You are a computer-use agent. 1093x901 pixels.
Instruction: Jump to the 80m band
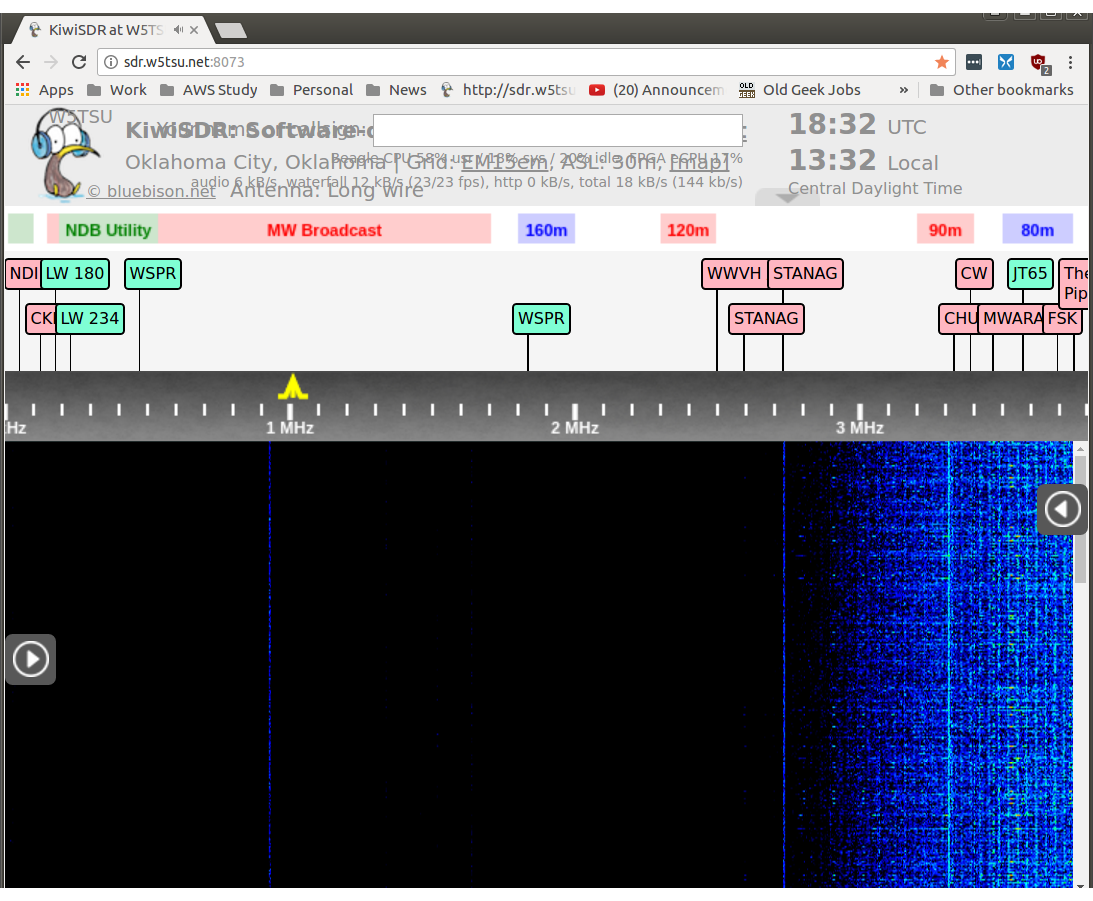1037,230
